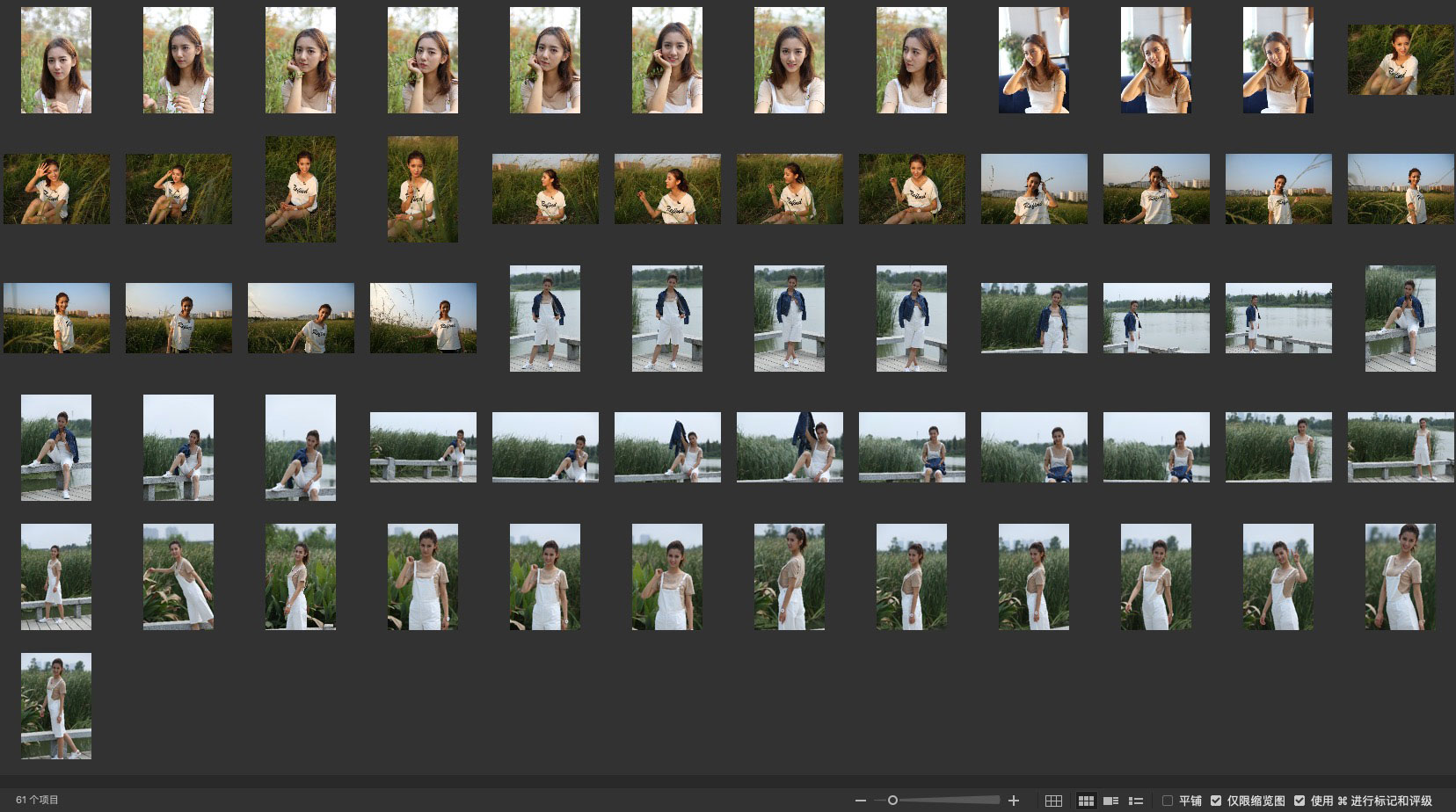Switch to details view icon
Image resolution: width=1456 pixels, height=812 pixels.
coord(1110,801)
